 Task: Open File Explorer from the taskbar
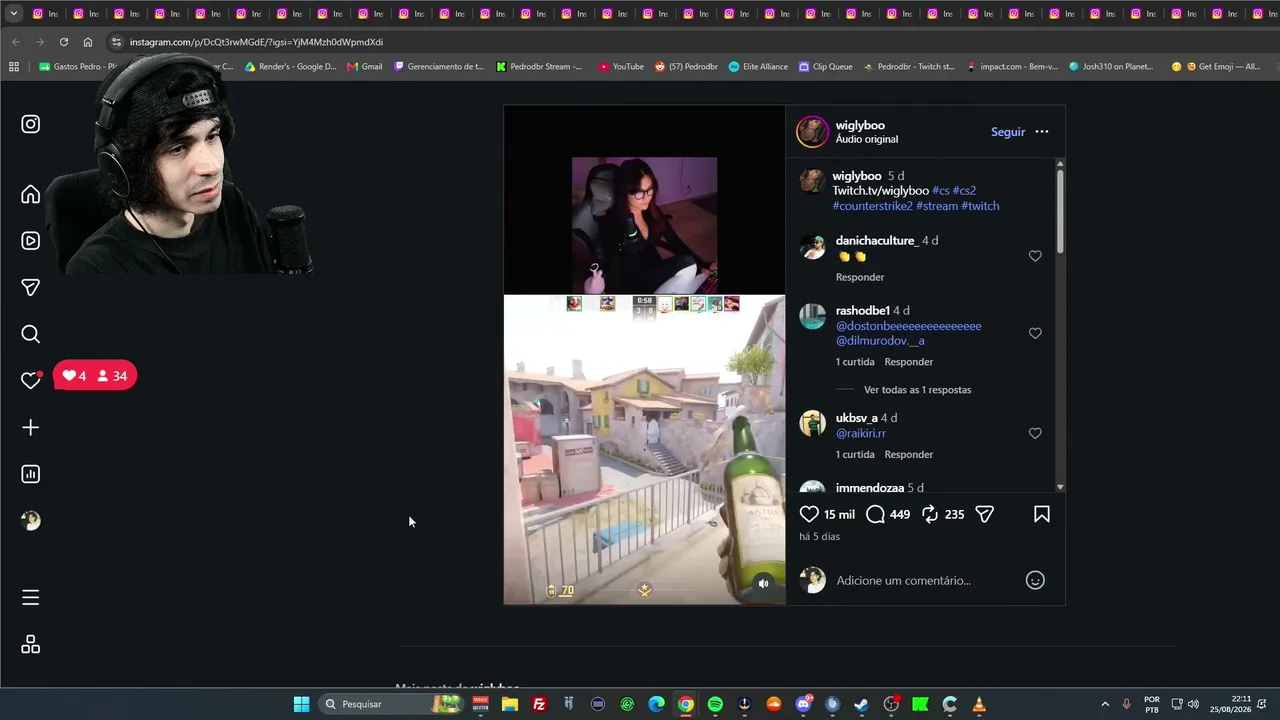[510, 704]
